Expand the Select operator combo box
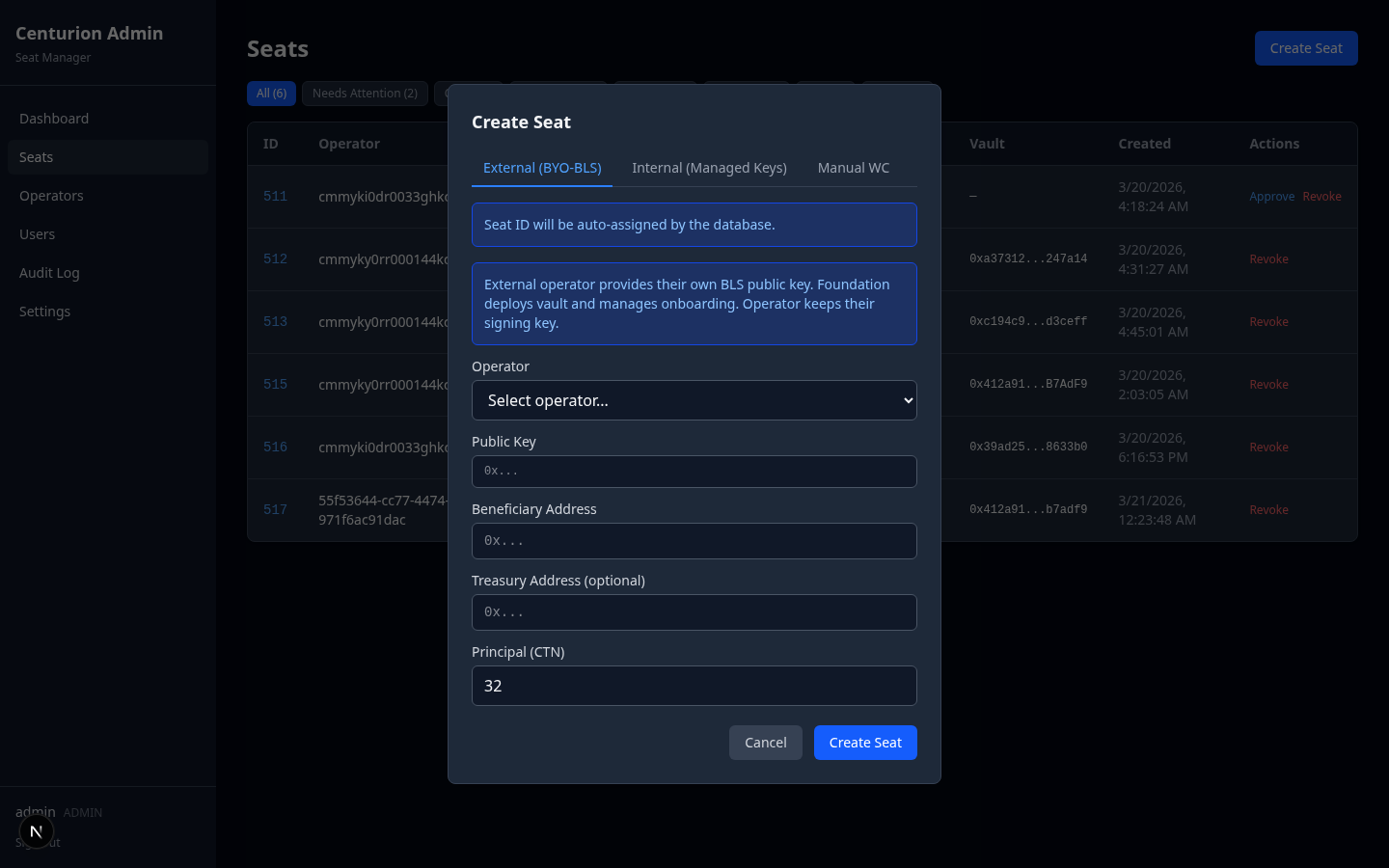Viewport: 1389px width, 868px height. pyautogui.click(x=694, y=399)
